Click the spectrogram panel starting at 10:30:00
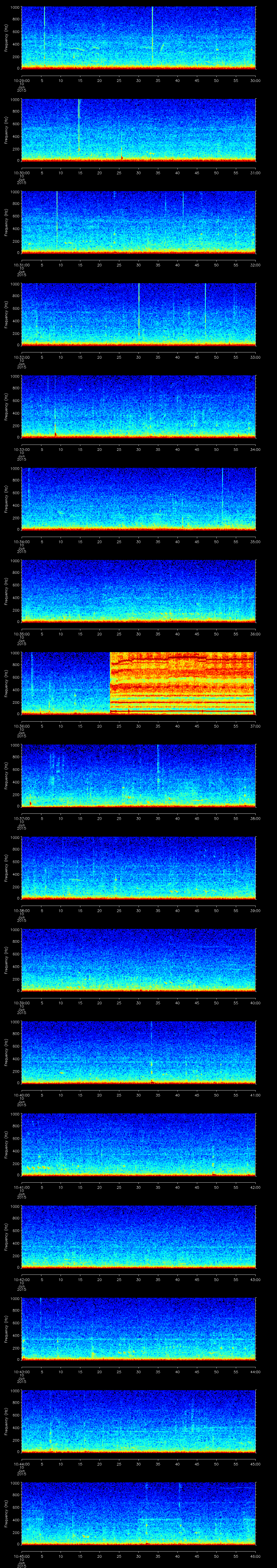 (x=138, y=130)
